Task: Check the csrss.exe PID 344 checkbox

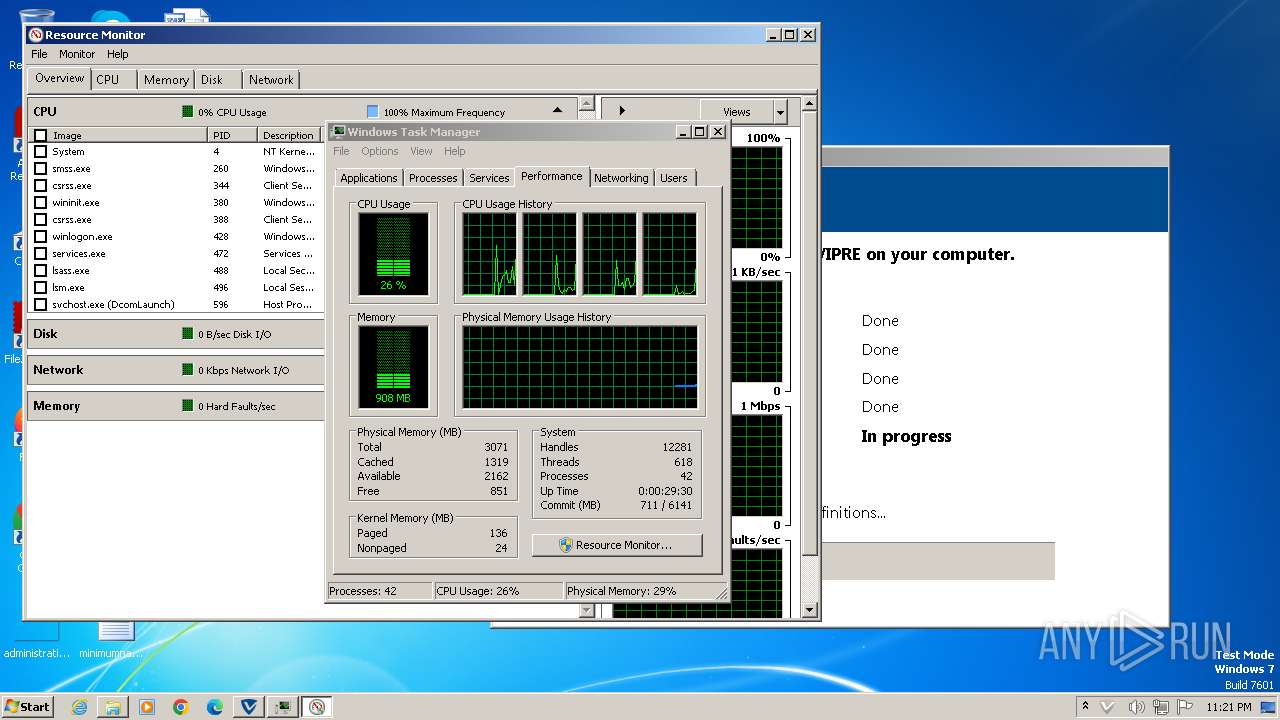Action: click(x=41, y=186)
